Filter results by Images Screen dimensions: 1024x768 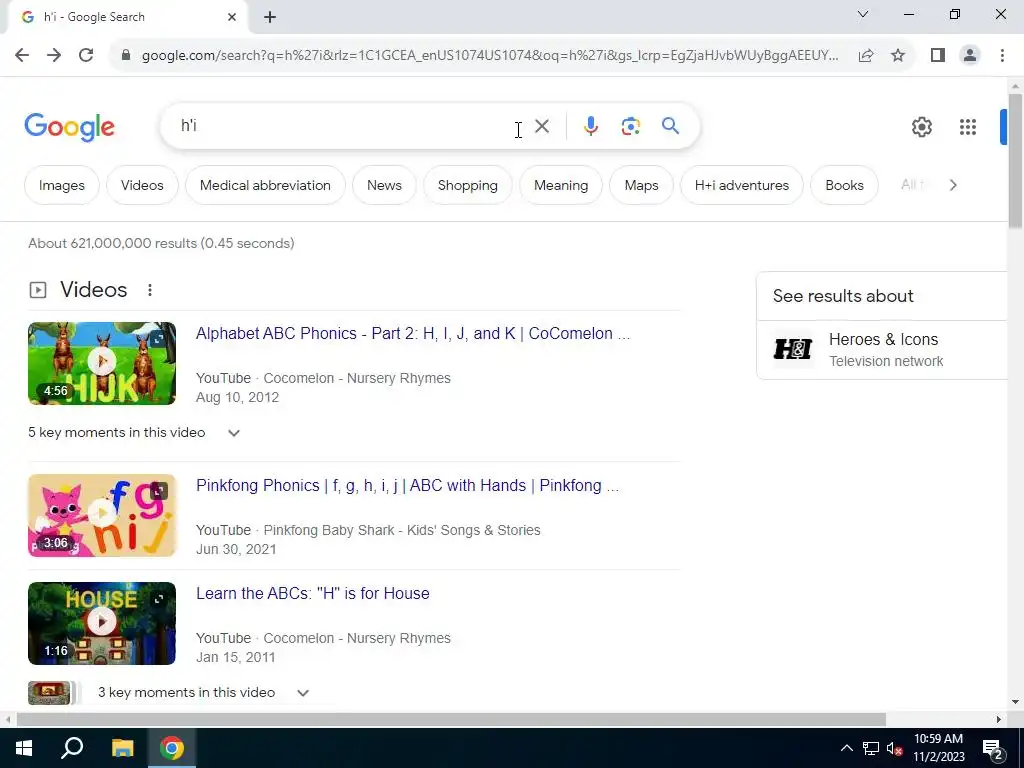61,185
